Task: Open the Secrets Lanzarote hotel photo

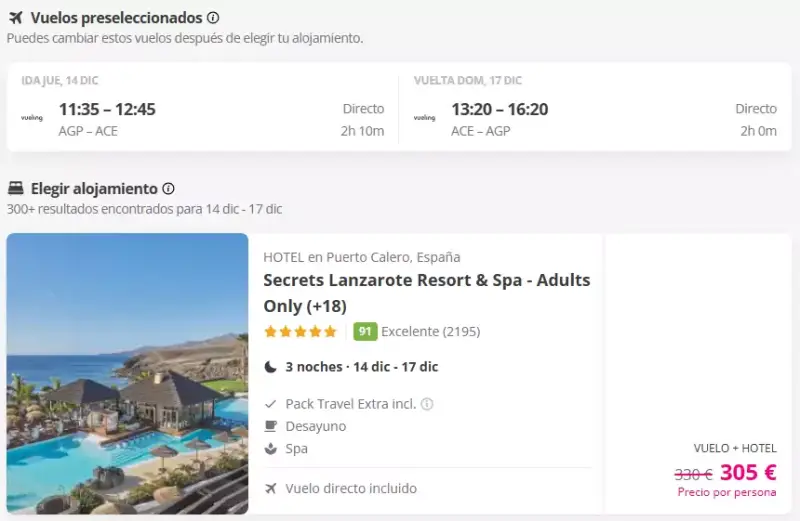Action: (x=128, y=374)
